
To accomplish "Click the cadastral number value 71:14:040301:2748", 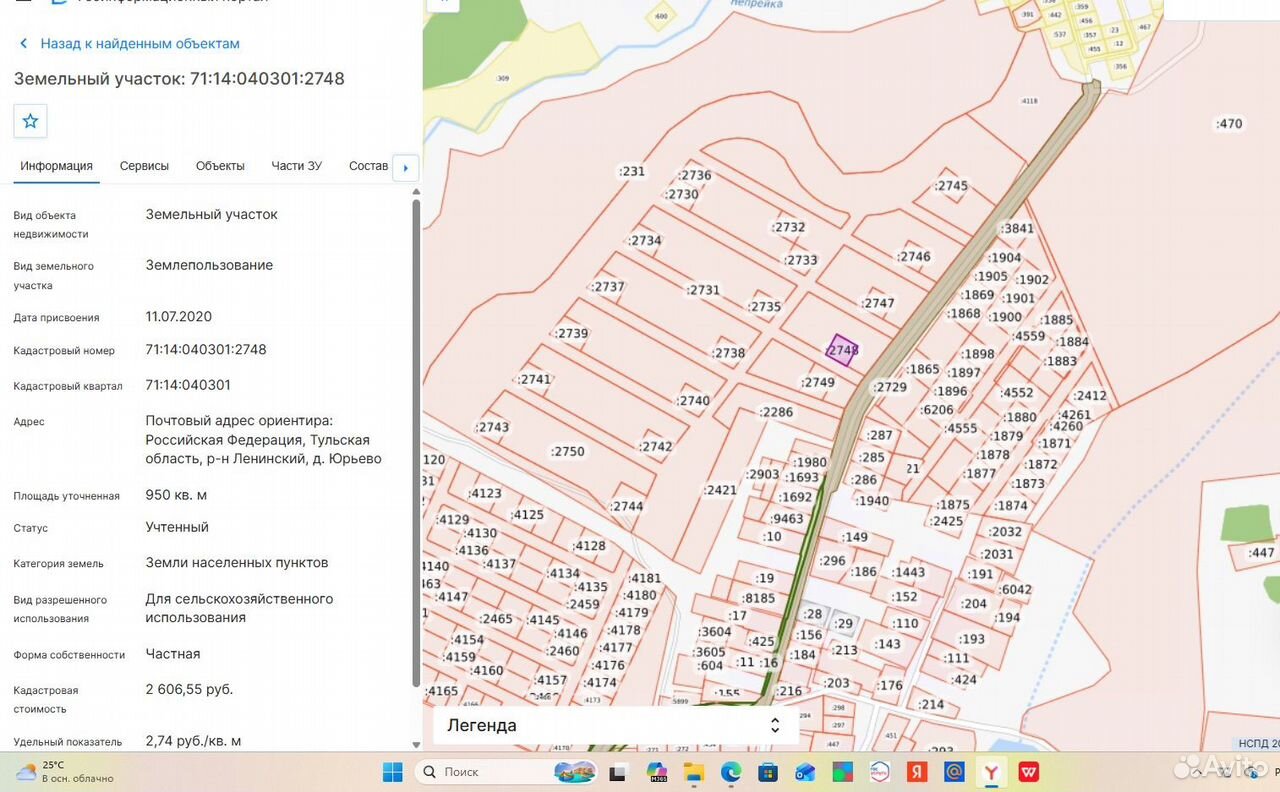I will (x=206, y=350).
